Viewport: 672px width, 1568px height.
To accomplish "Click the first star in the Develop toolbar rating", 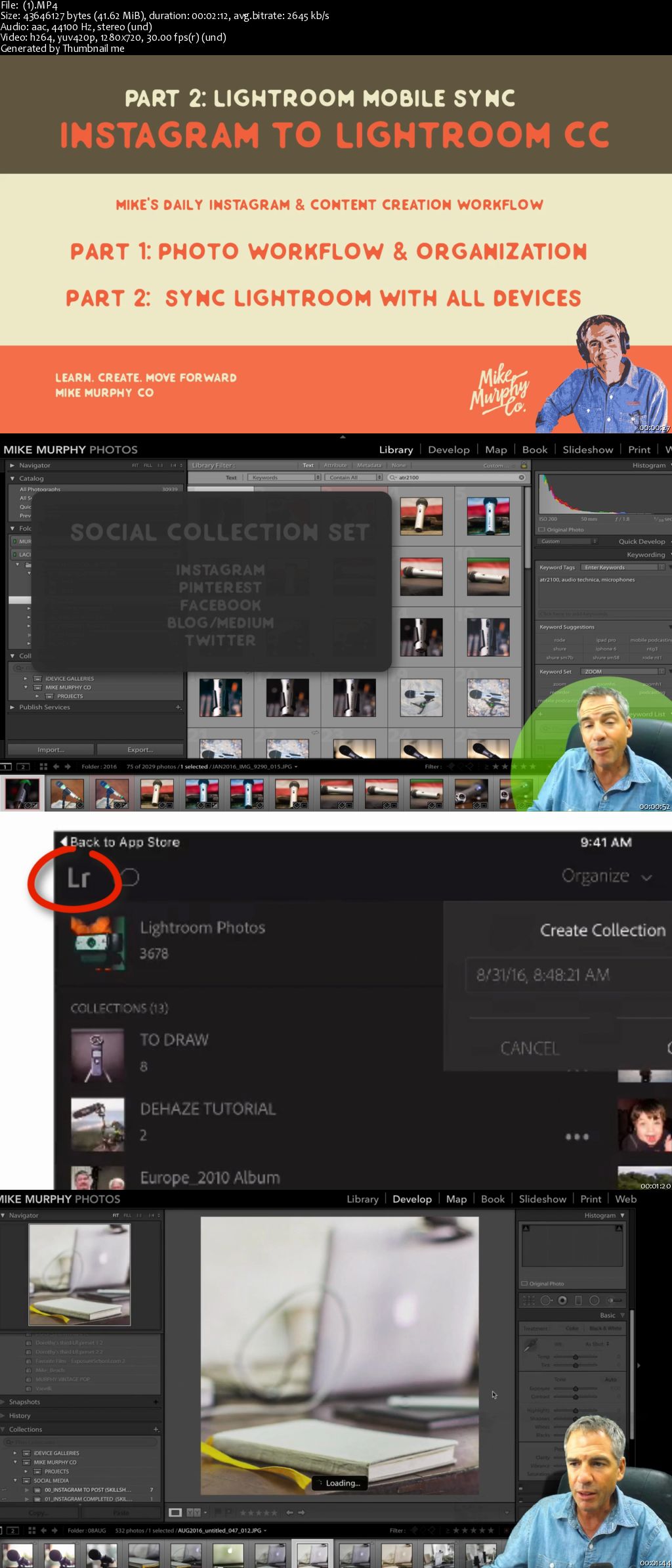I will tap(243, 1513).
